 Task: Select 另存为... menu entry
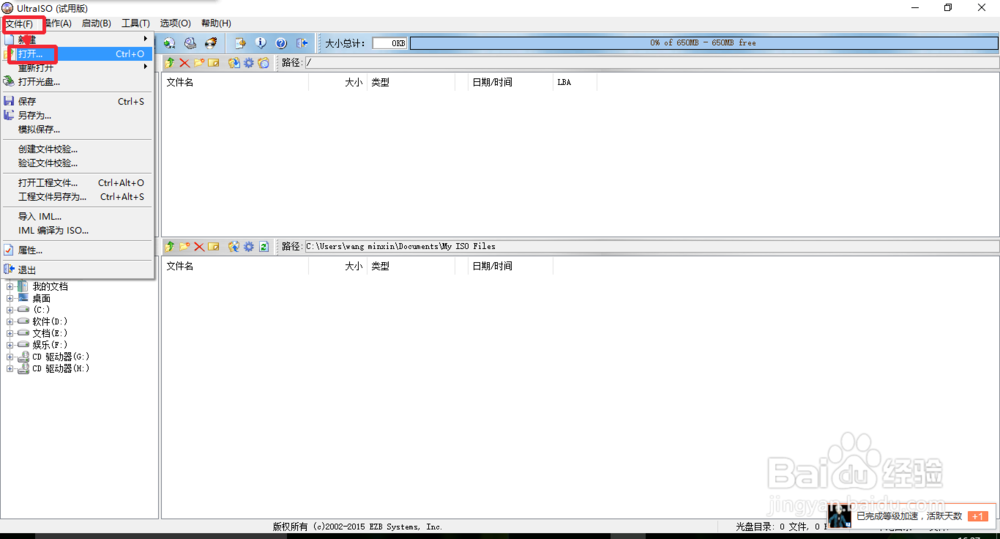tap(77, 115)
